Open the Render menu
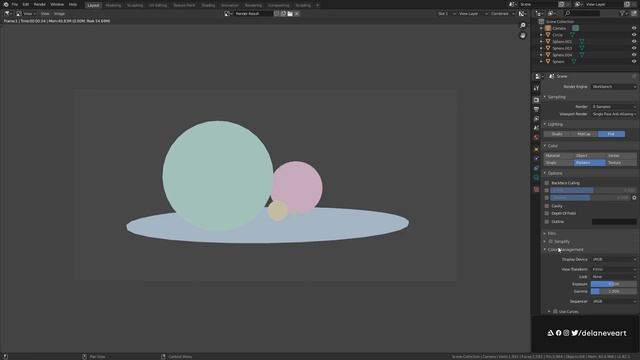 point(40,4)
